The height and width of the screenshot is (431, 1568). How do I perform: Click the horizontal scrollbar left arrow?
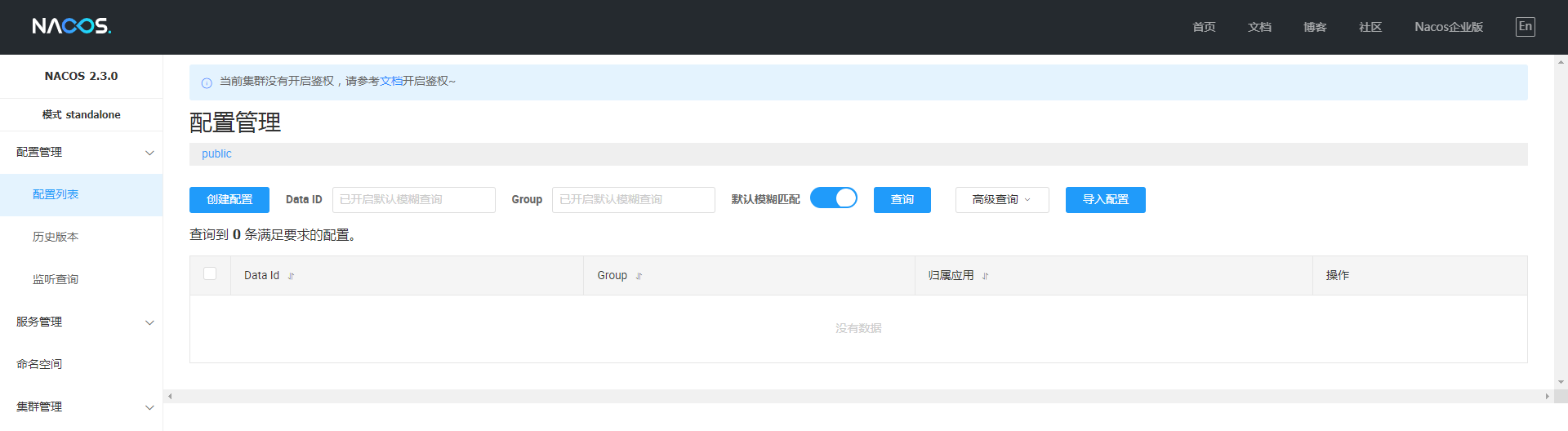[170, 396]
